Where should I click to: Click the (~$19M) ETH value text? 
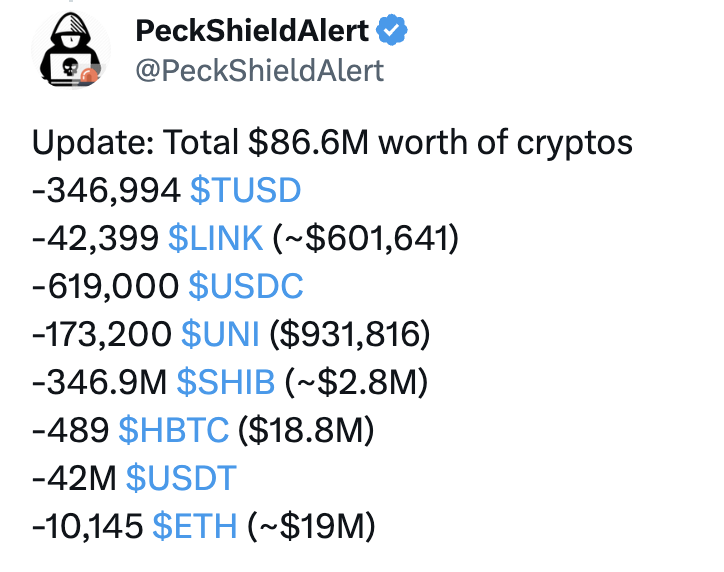pos(312,526)
